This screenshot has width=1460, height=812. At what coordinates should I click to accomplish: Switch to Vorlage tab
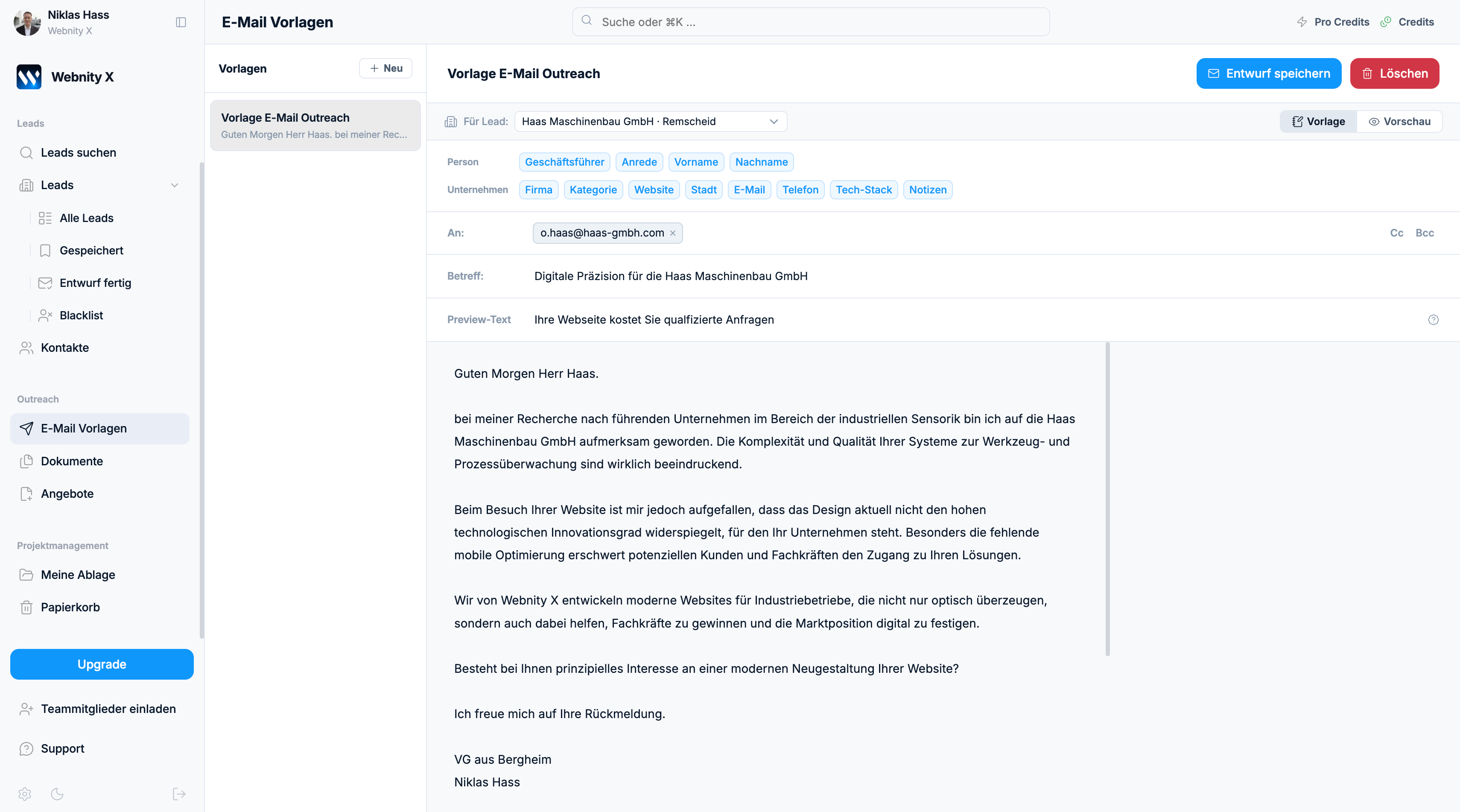[x=1318, y=121]
